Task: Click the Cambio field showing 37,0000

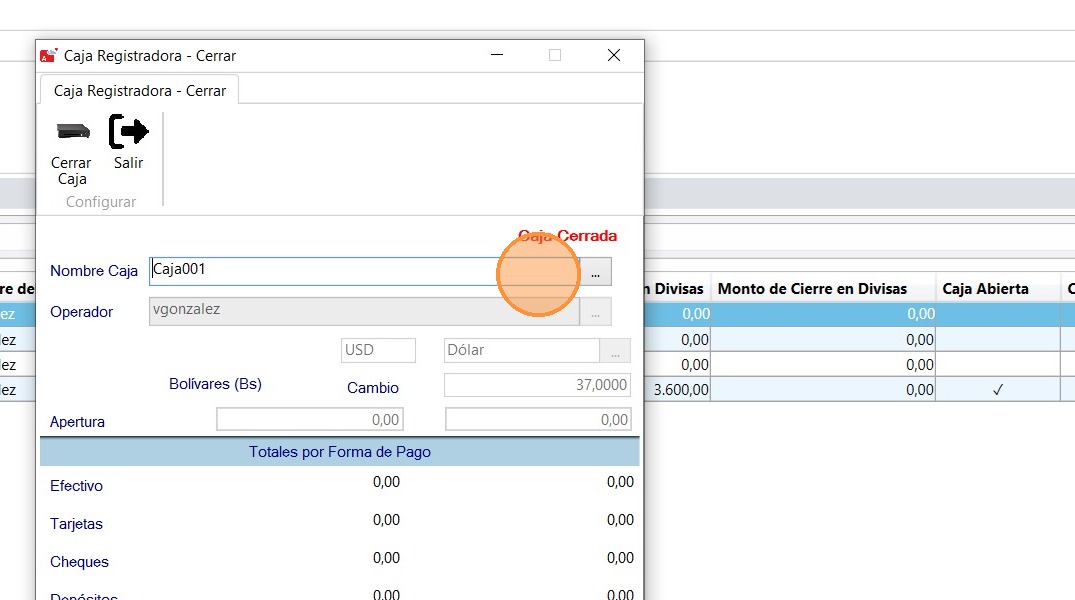Action: (x=538, y=385)
